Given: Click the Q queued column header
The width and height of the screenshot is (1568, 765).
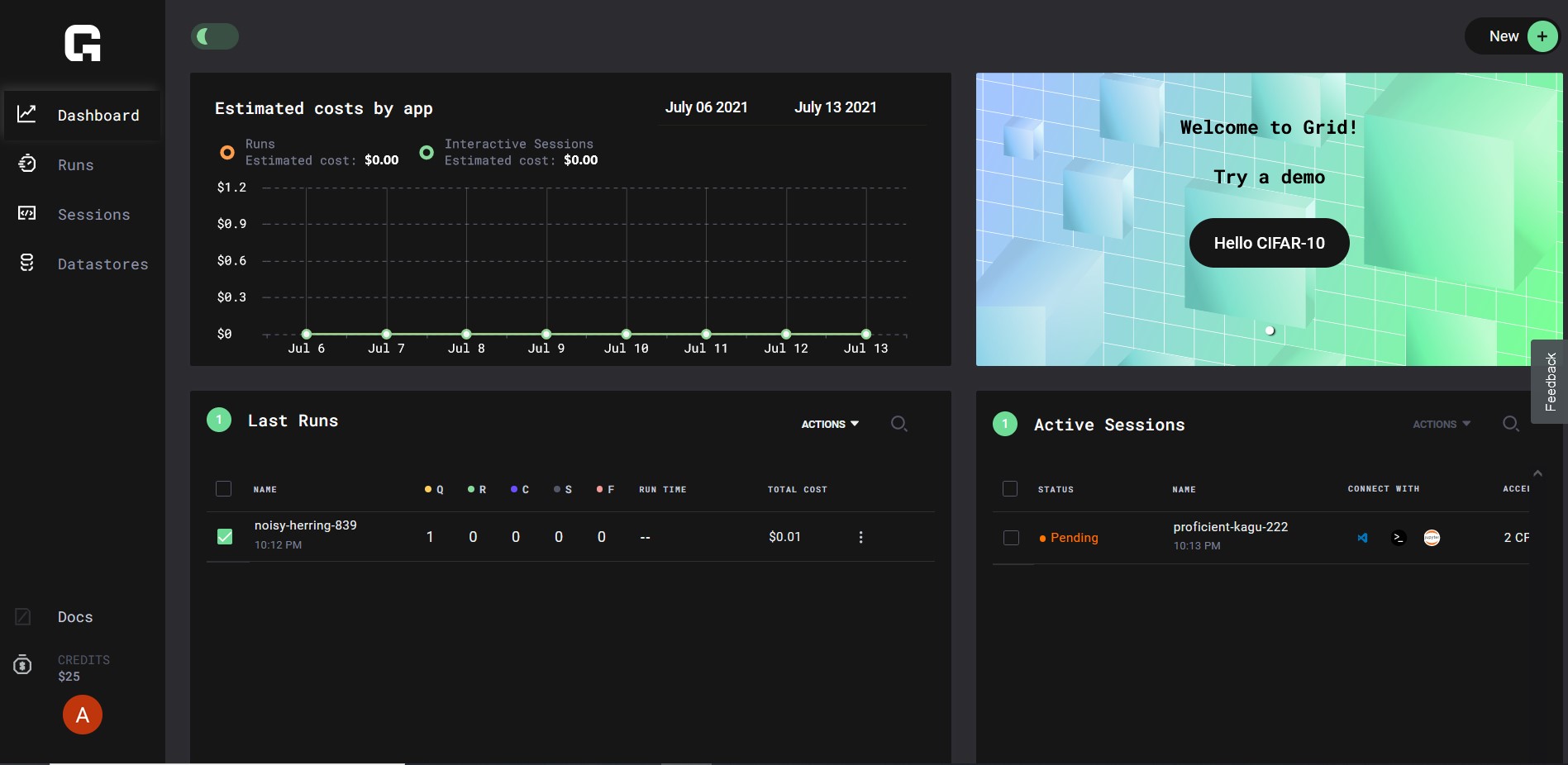Looking at the screenshot, I should (x=434, y=490).
